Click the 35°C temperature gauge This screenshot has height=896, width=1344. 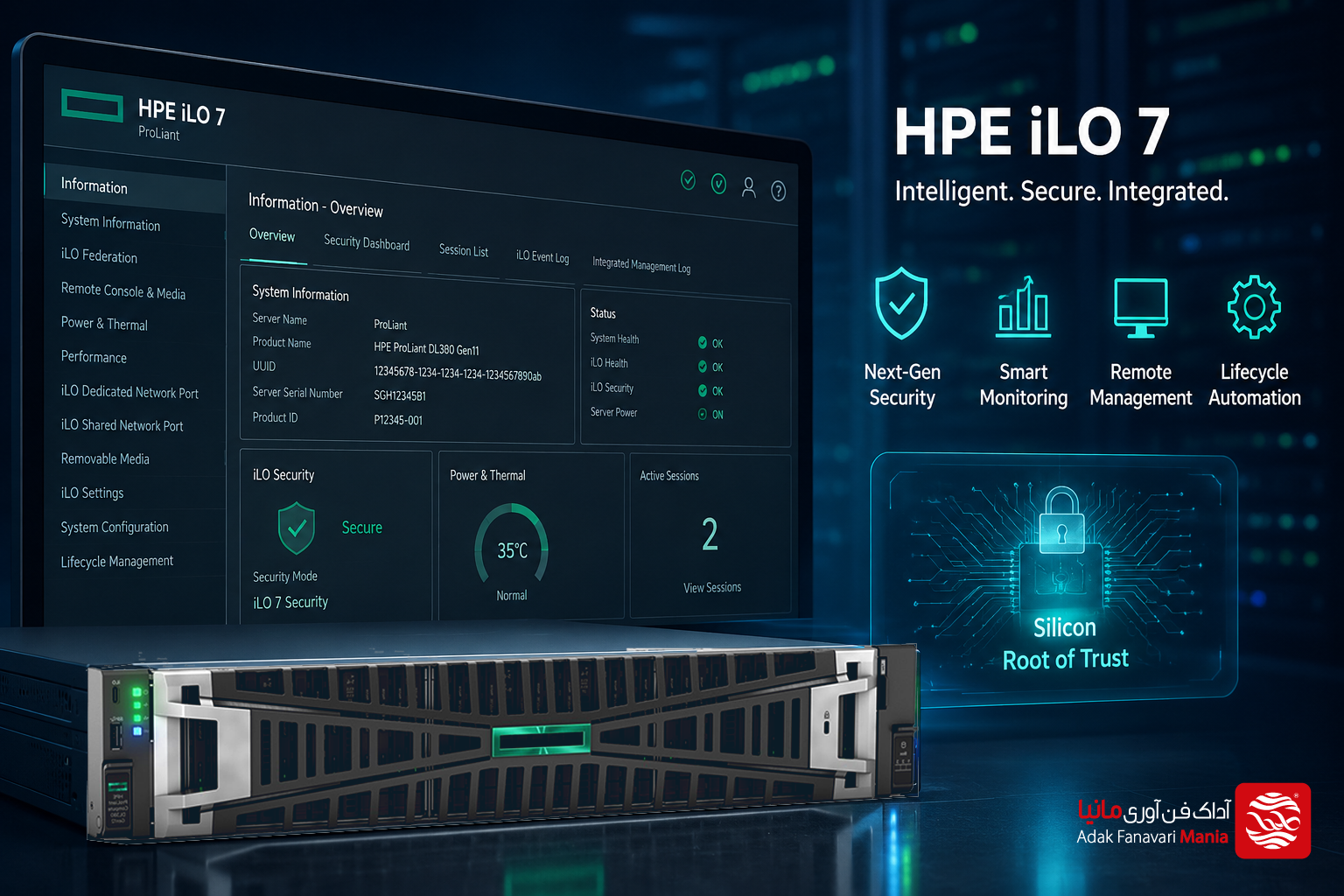[x=512, y=544]
